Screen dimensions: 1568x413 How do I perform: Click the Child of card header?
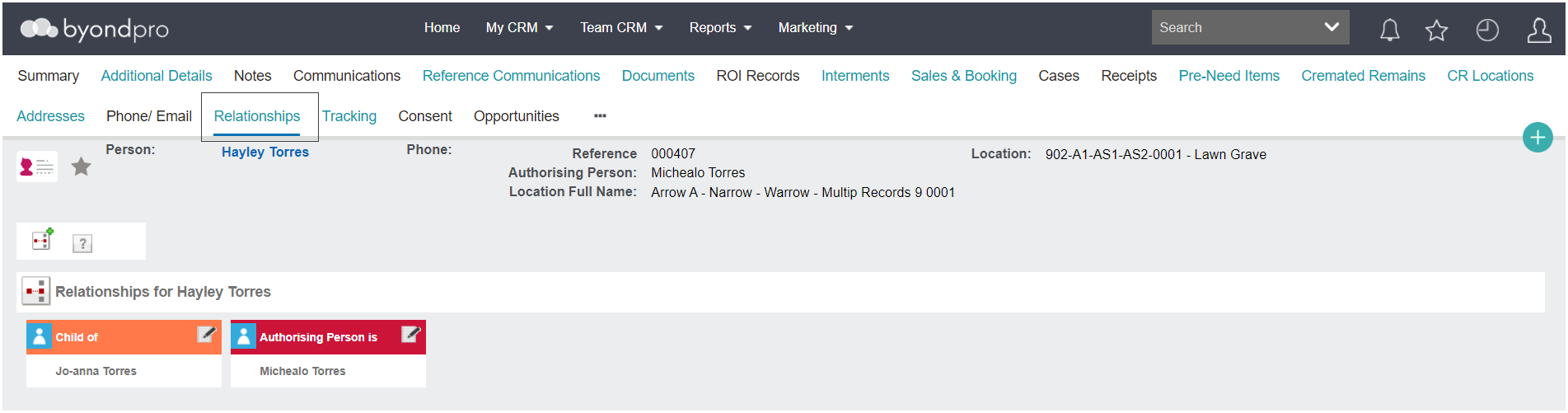click(x=124, y=337)
